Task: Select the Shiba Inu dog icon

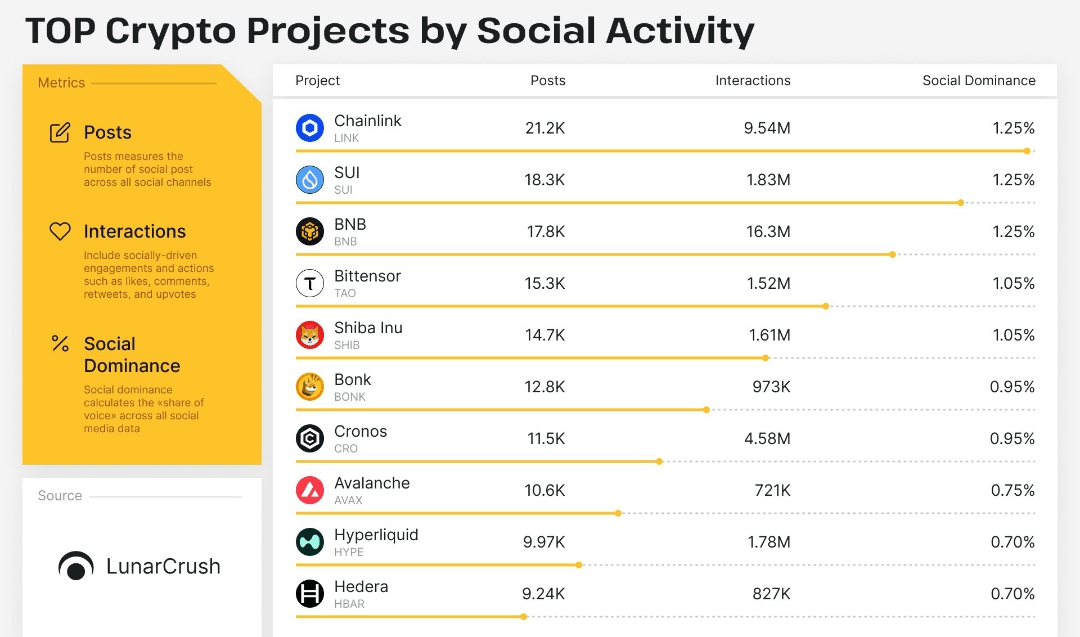Action: [310, 335]
